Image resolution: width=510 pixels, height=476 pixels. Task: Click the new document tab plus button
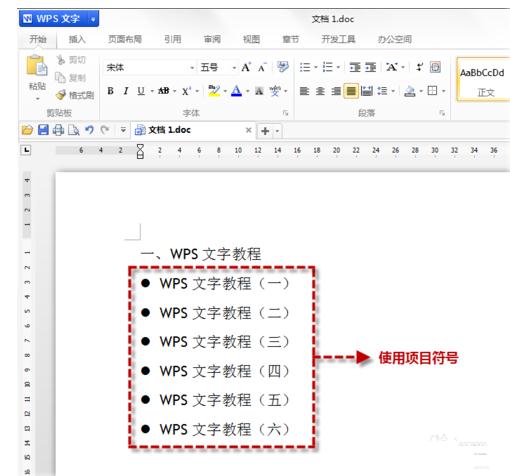point(265,131)
